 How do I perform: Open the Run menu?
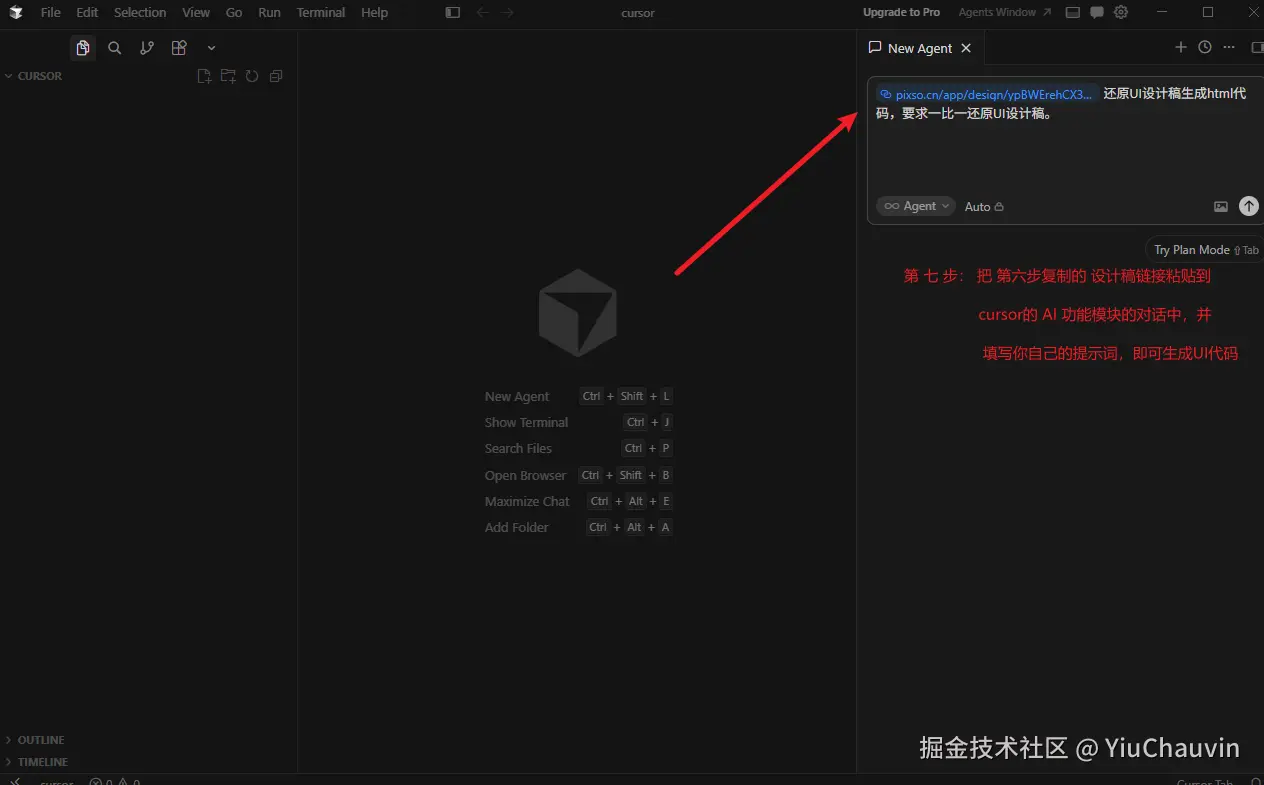(x=269, y=13)
